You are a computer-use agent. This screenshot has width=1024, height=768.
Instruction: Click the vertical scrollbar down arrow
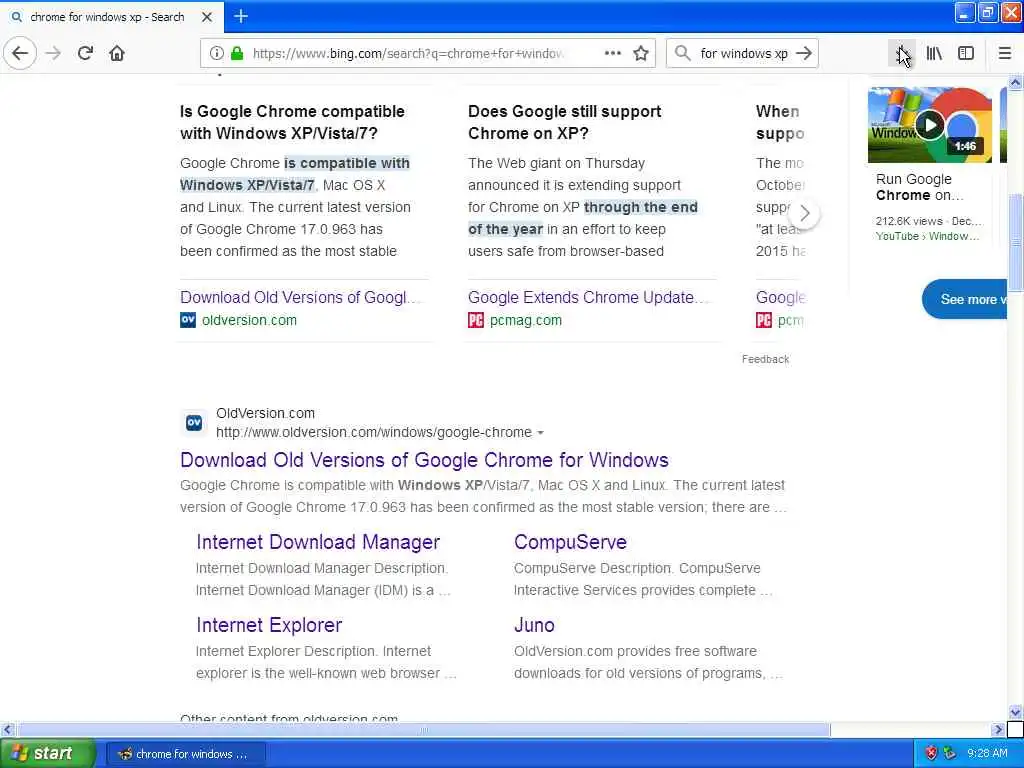pyautogui.click(x=1015, y=712)
